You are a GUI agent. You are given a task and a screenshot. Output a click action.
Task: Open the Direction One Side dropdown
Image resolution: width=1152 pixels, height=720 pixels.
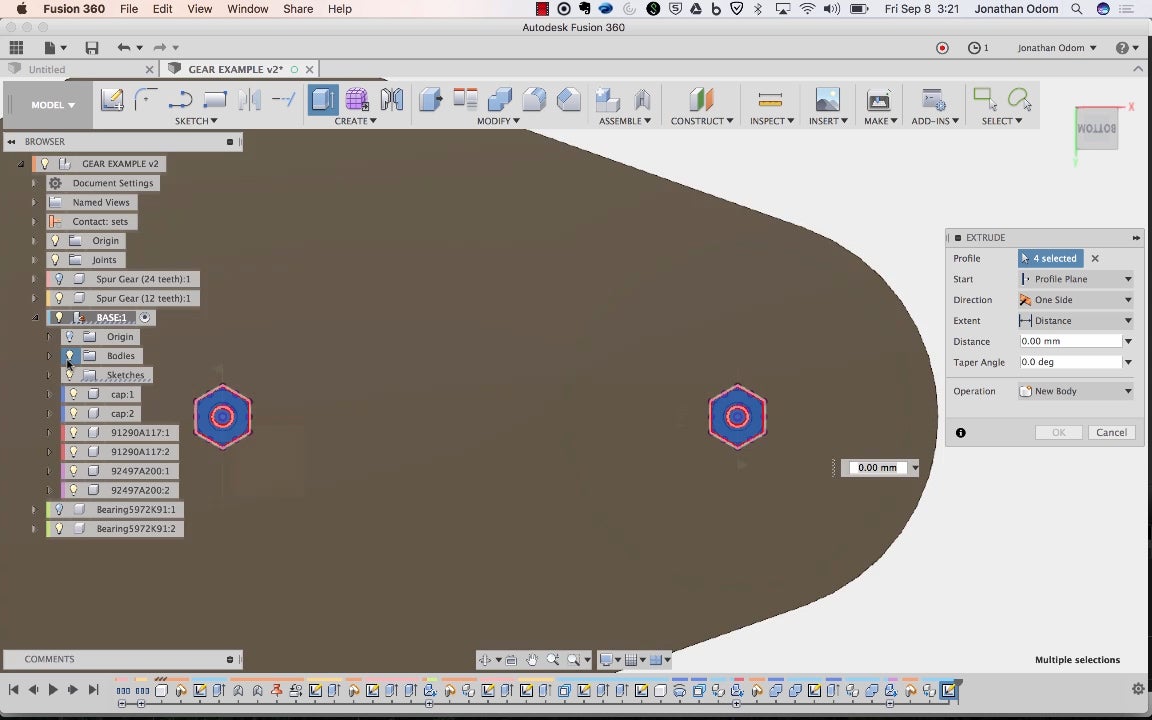point(1075,300)
